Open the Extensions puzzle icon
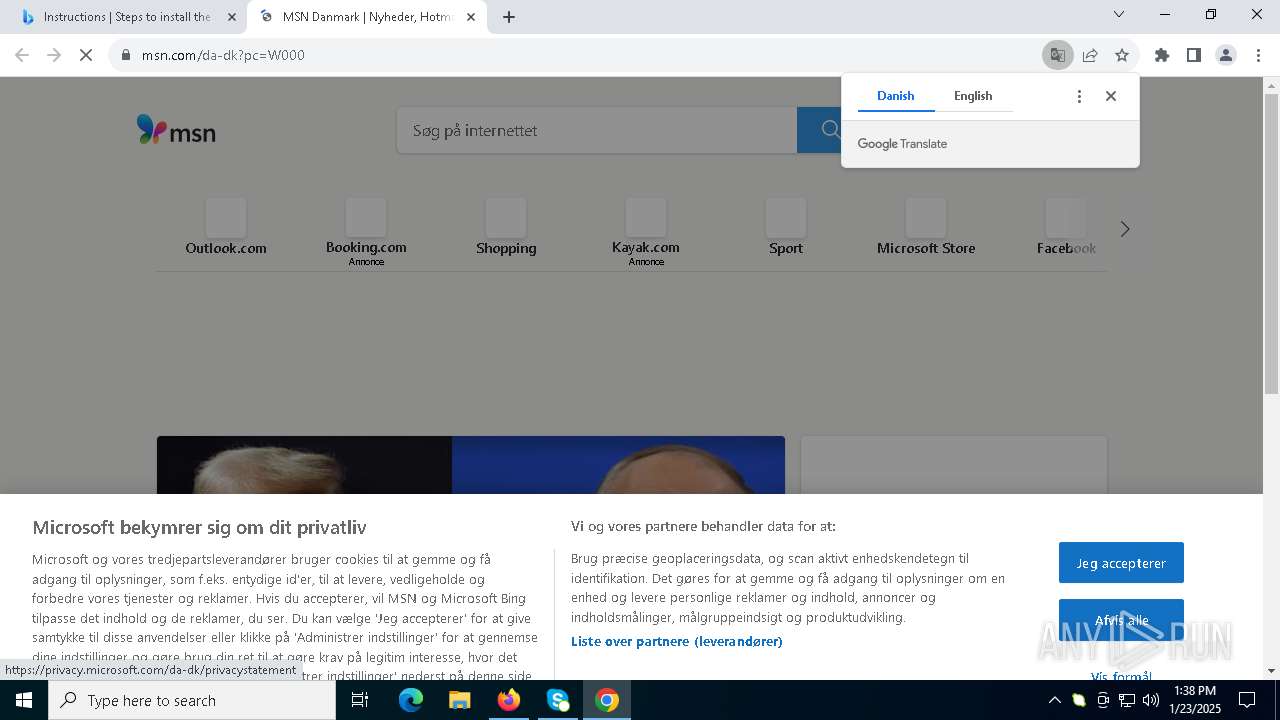This screenshot has height=720, width=1280. [x=1161, y=55]
